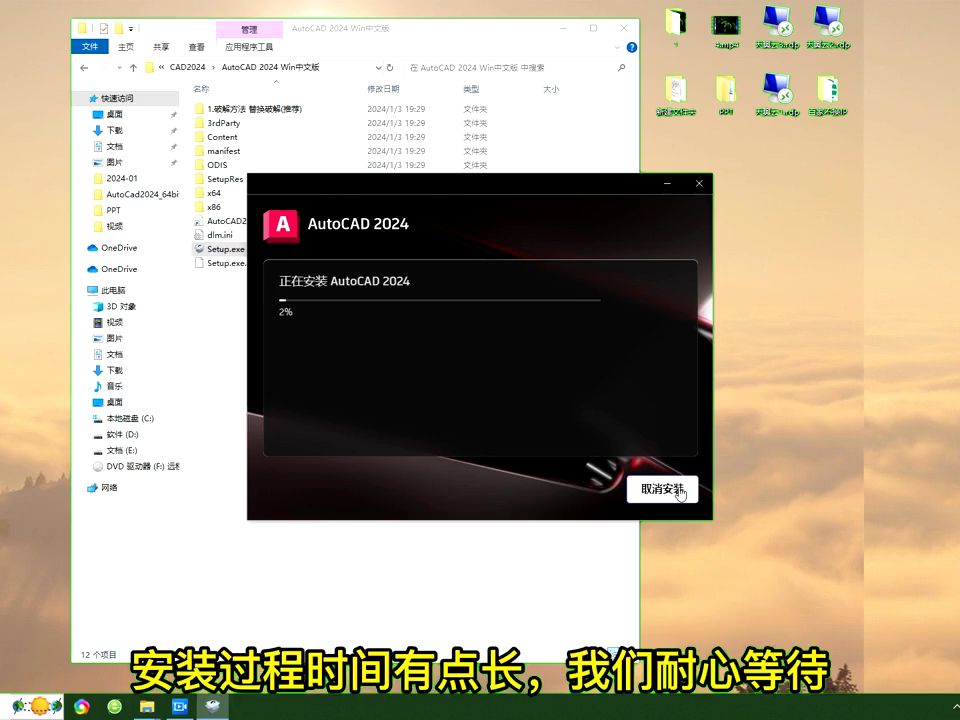Open the Quick Access Toolbar dropdown arrow

tap(131, 28)
